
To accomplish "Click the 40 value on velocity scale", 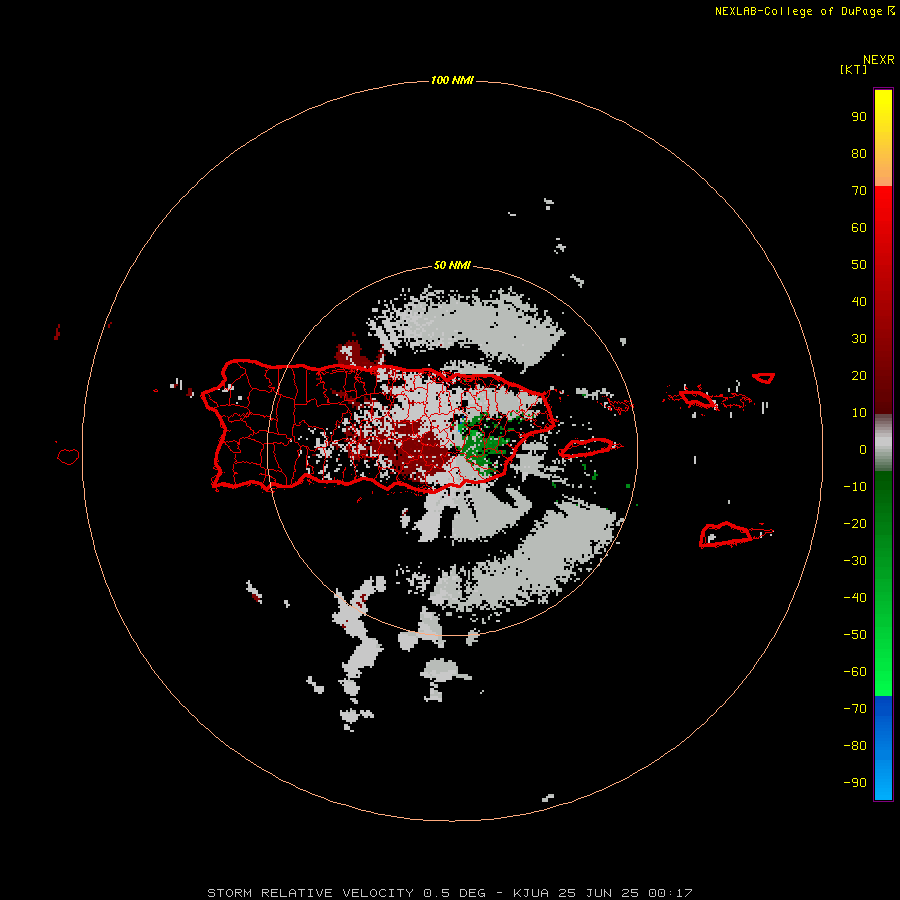I will [859, 302].
